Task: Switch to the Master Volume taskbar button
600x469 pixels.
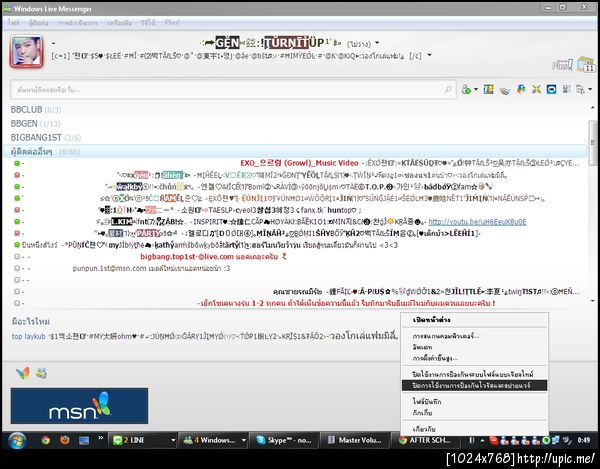Action: tap(354, 440)
